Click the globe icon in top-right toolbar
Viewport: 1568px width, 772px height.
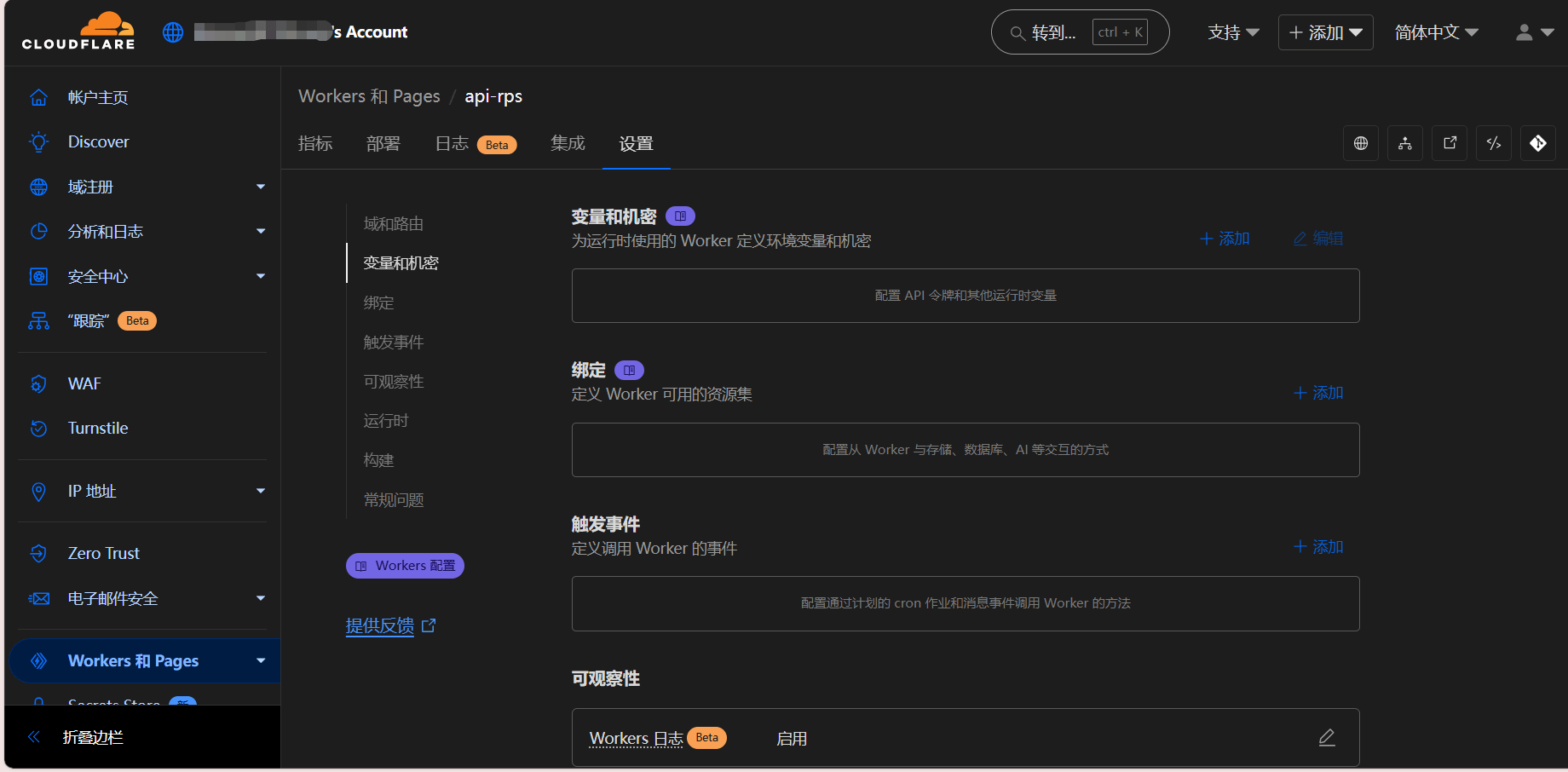click(1361, 143)
